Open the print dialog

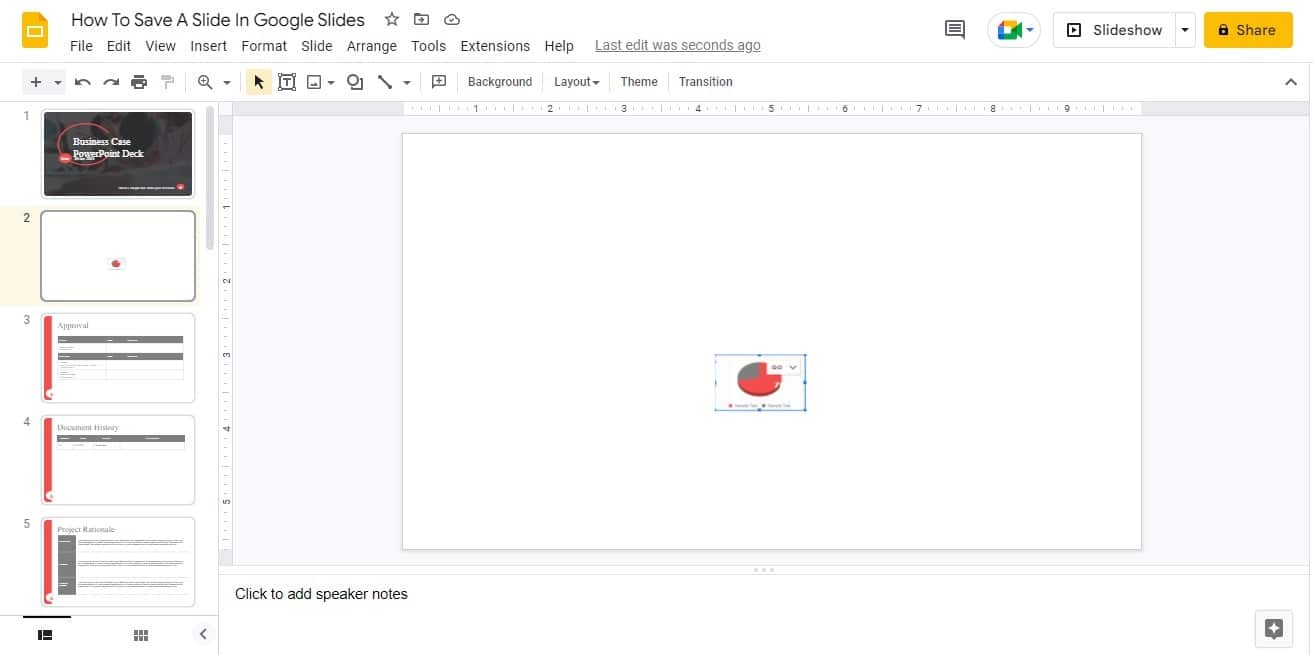tap(139, 82)
